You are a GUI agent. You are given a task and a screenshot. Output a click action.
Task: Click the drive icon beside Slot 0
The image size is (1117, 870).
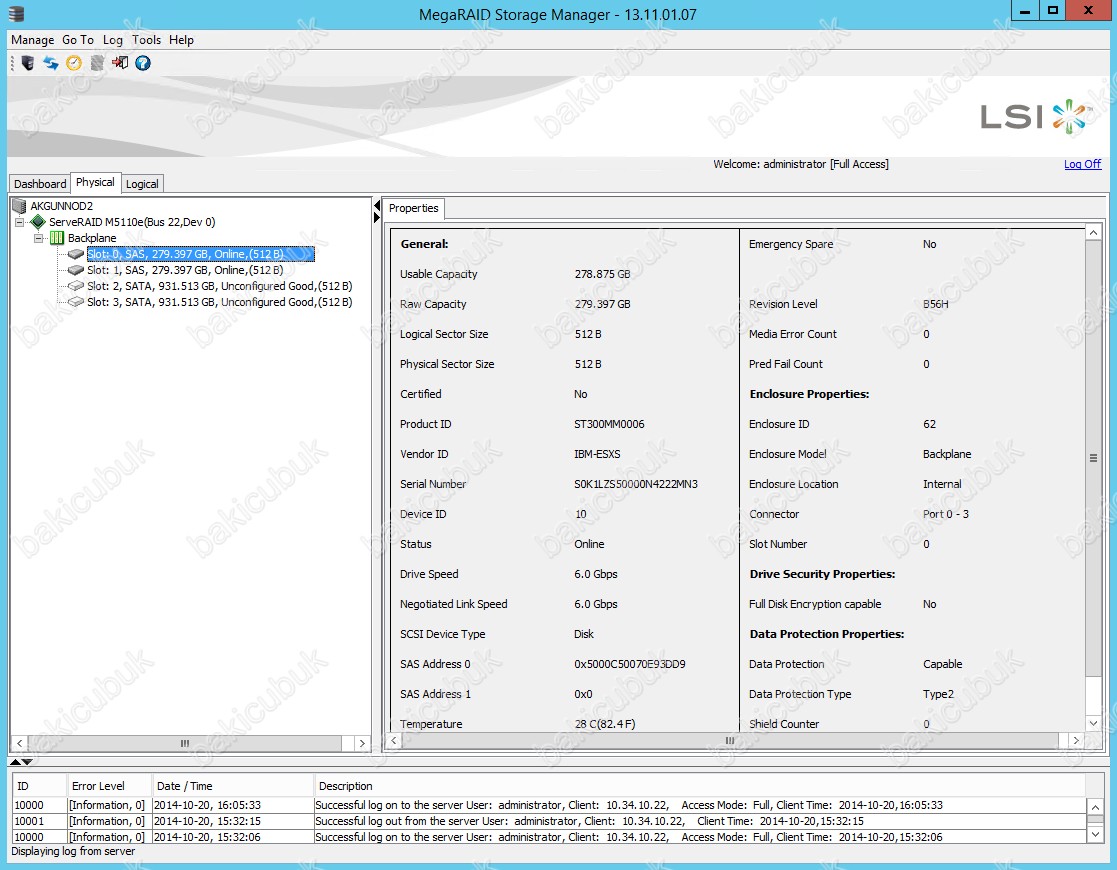coord(76,254)
